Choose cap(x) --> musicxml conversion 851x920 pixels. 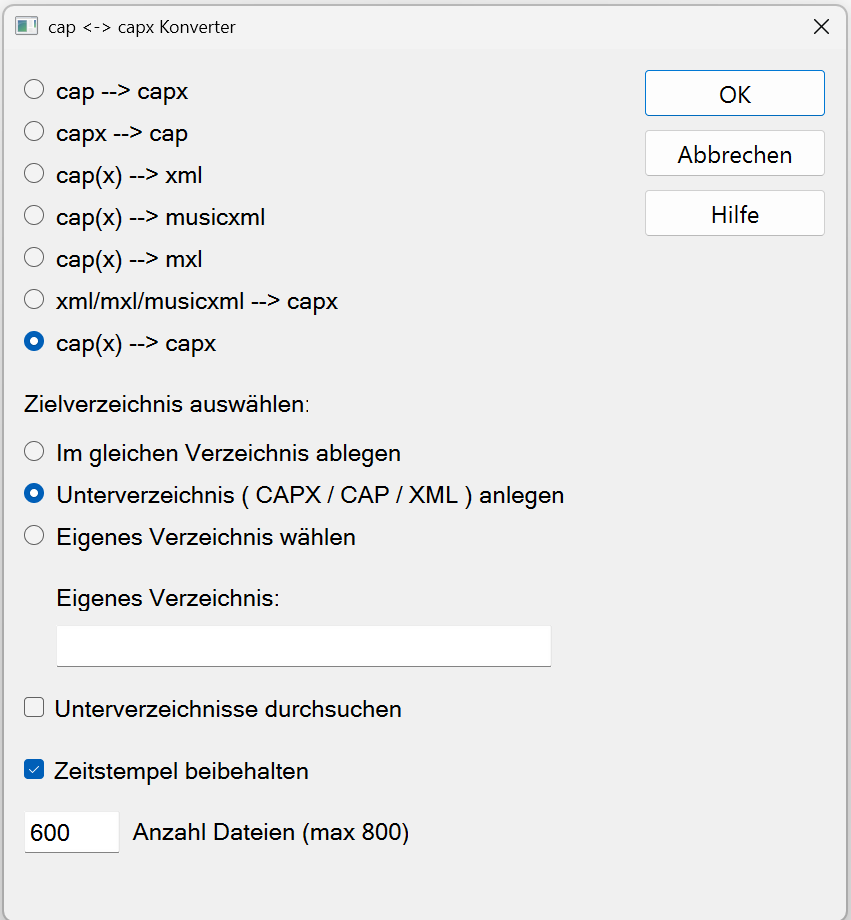point(33,215)
